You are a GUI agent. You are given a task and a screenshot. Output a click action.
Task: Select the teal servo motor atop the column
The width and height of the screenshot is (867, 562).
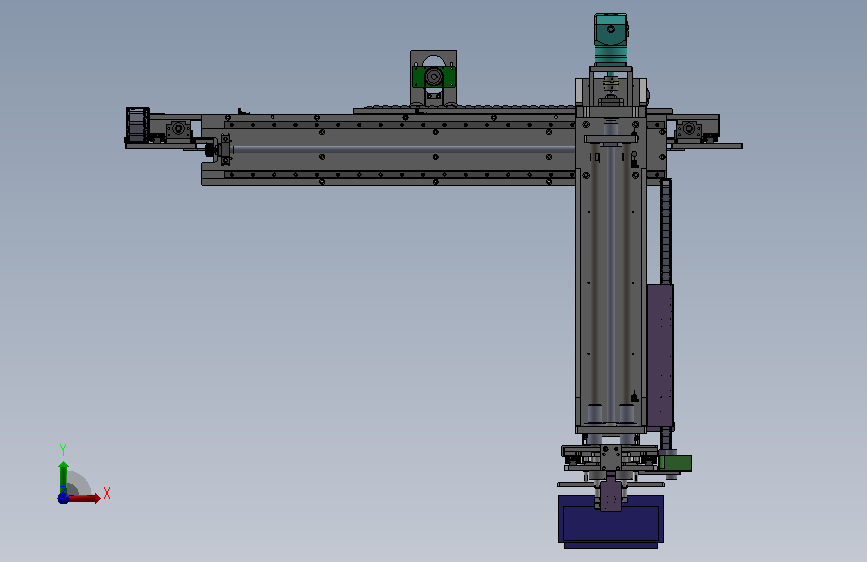(x=610, y=39)
